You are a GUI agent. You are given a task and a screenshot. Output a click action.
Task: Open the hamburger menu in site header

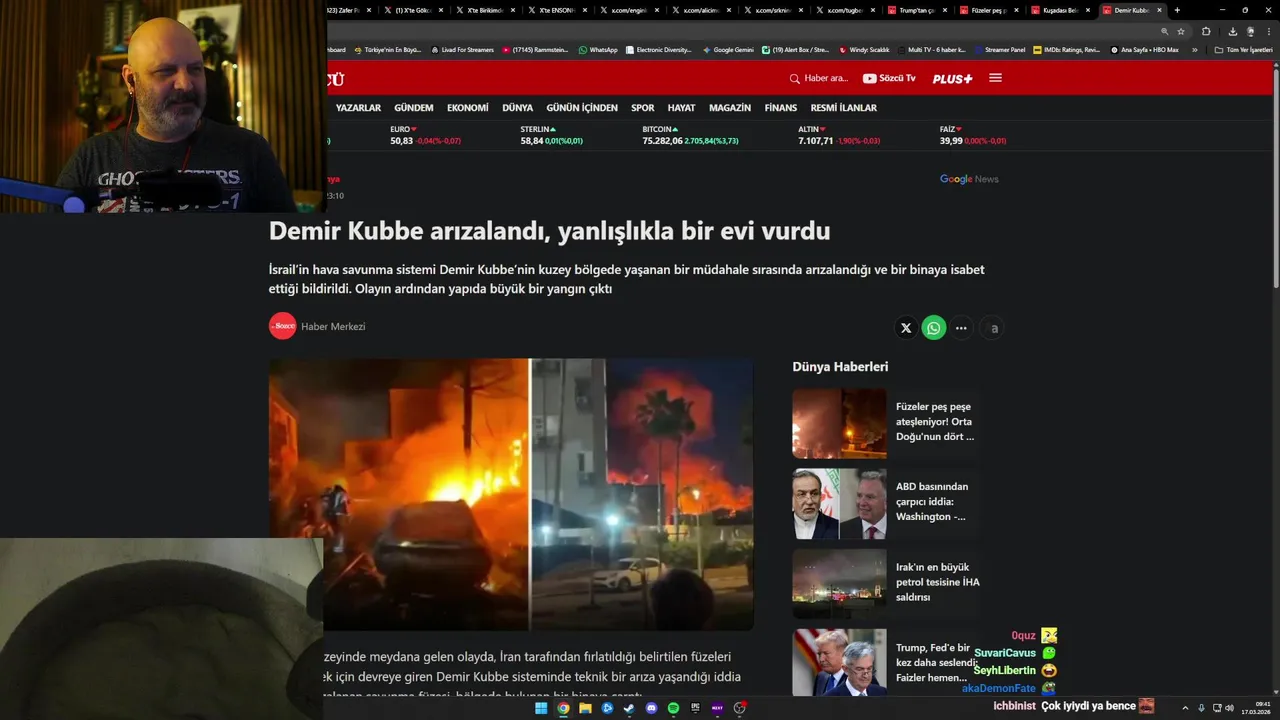coord(995,78)
